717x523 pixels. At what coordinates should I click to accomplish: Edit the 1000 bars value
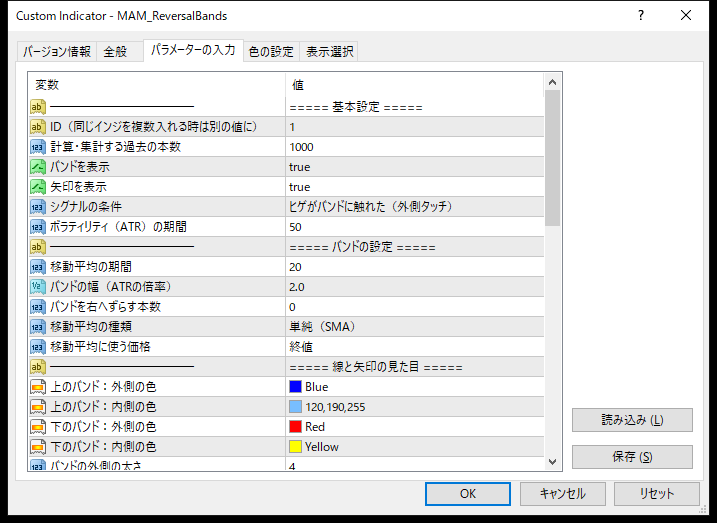(415, 147)
